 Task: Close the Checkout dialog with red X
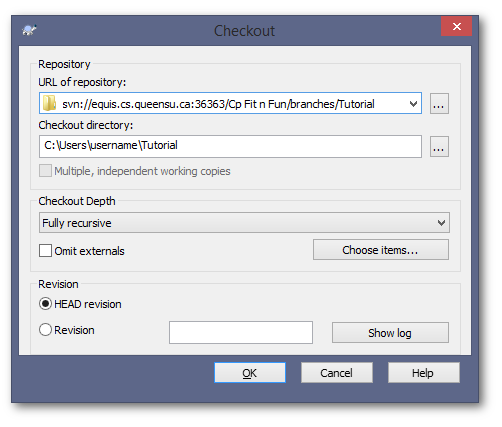[456, 26]
